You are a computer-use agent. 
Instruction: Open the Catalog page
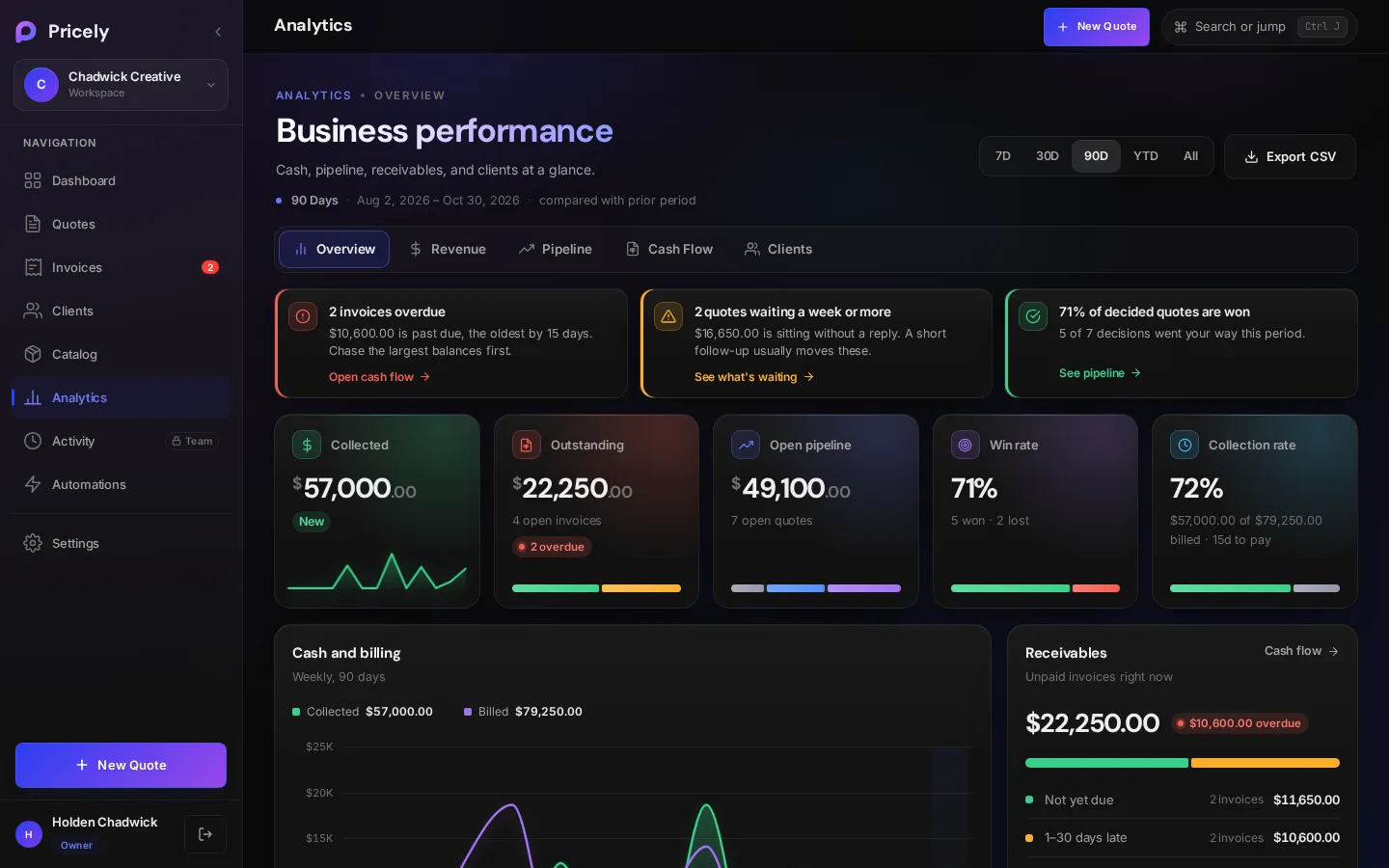point(121,354)
